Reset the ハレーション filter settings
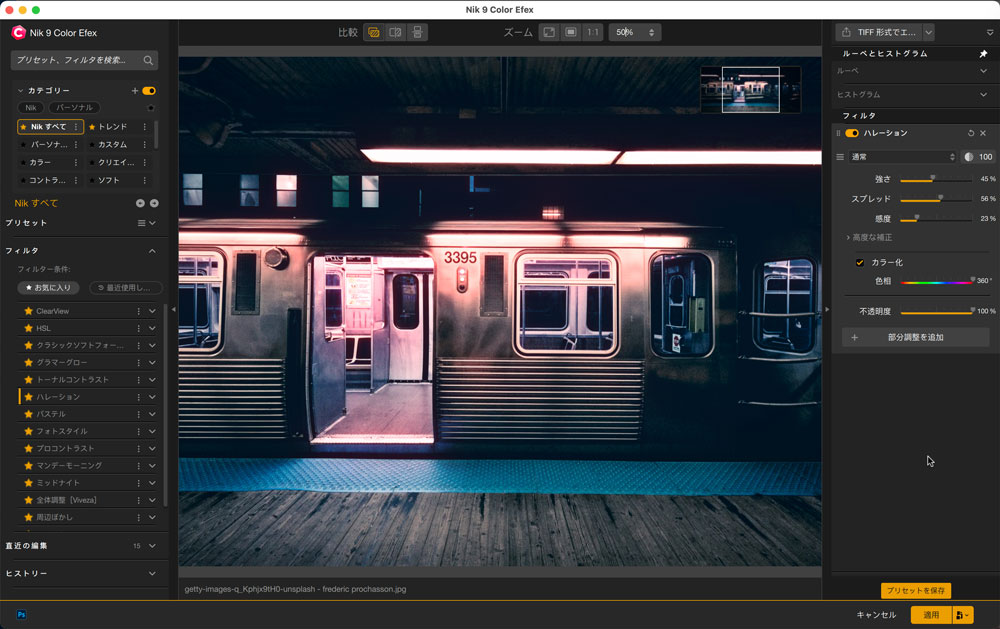 [971, 133]
